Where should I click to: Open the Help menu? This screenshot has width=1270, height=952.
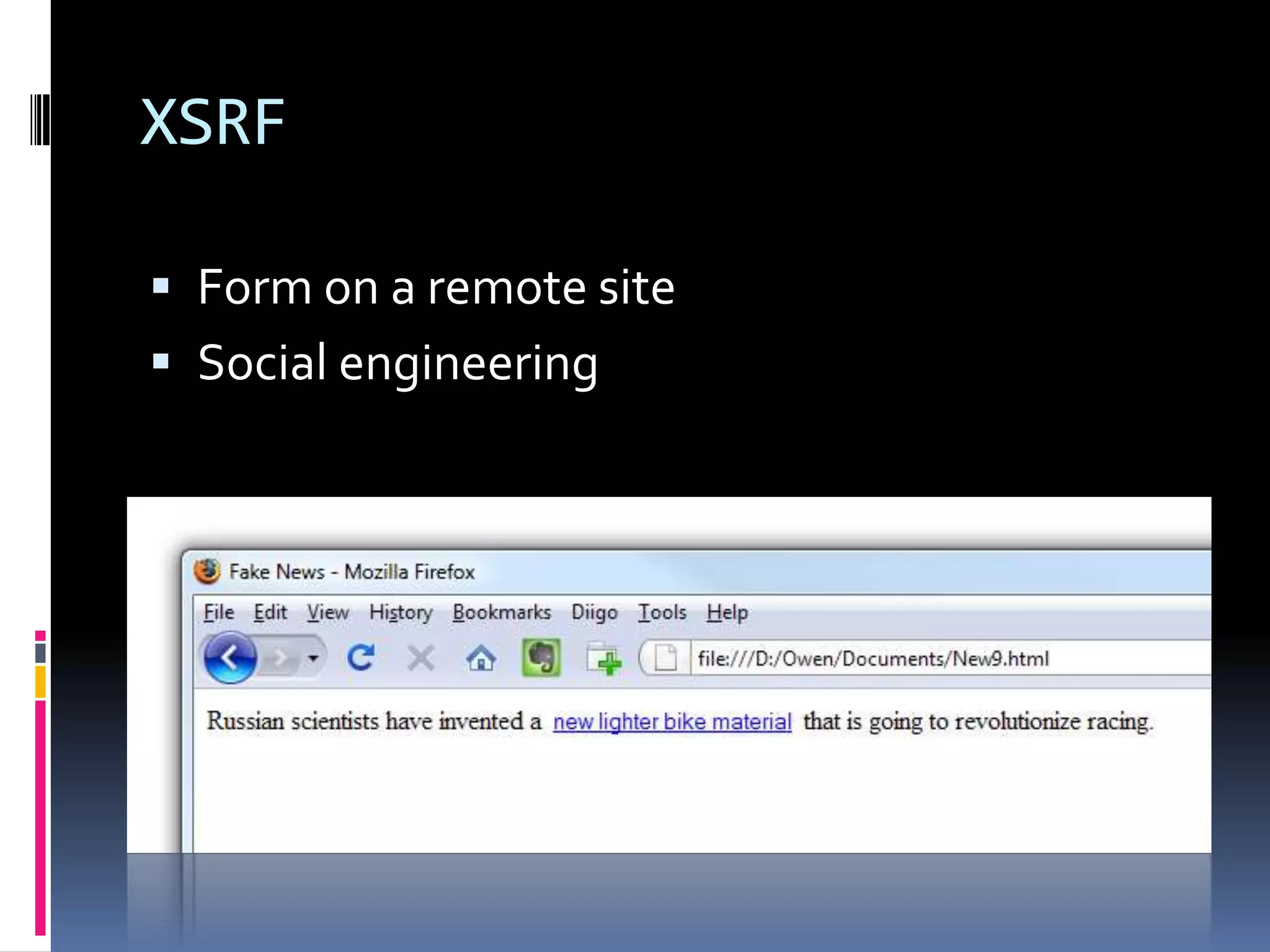tap(727, 612)
